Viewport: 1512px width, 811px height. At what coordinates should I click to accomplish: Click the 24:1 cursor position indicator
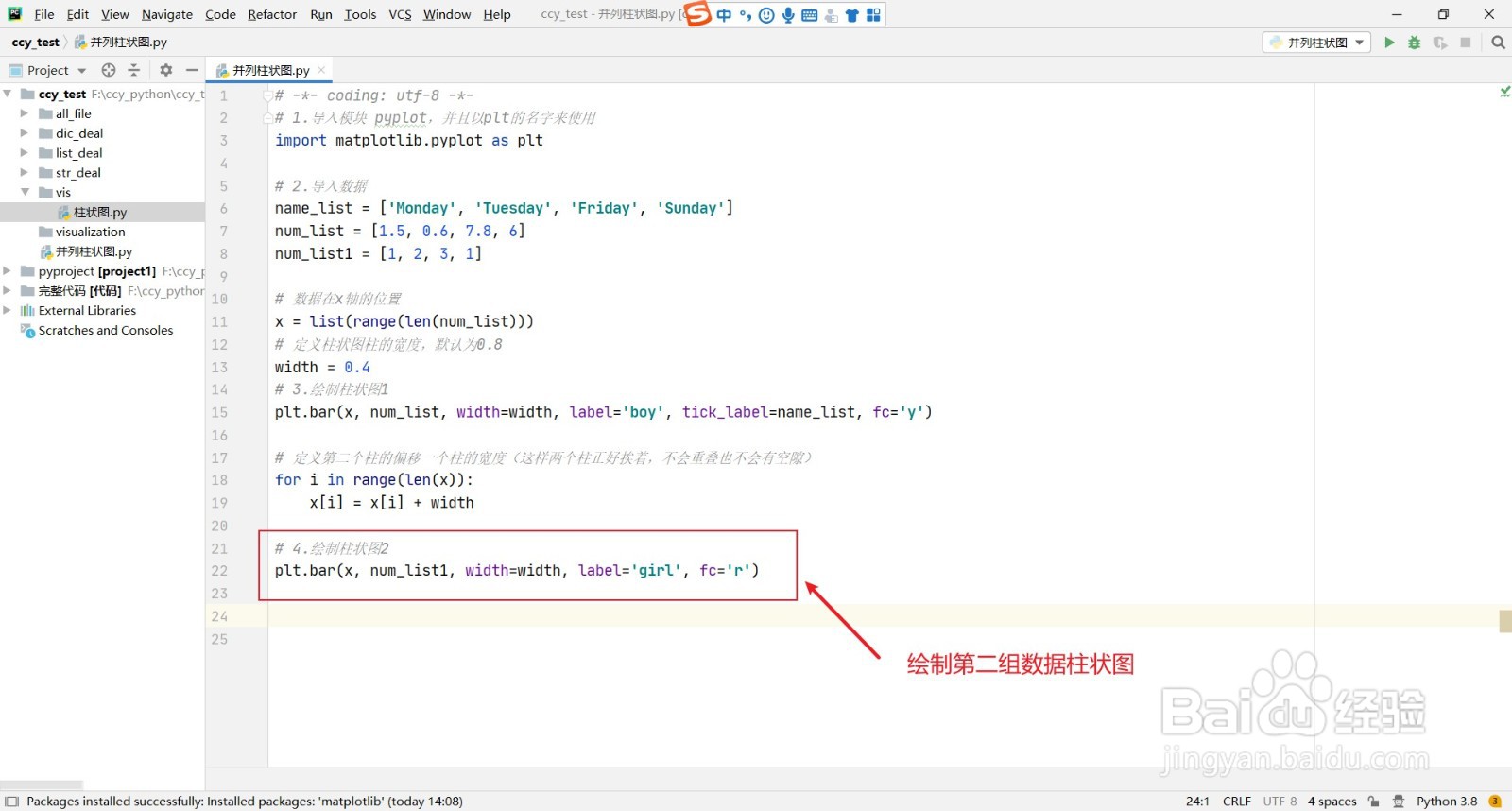click(x=1197, y=802)
